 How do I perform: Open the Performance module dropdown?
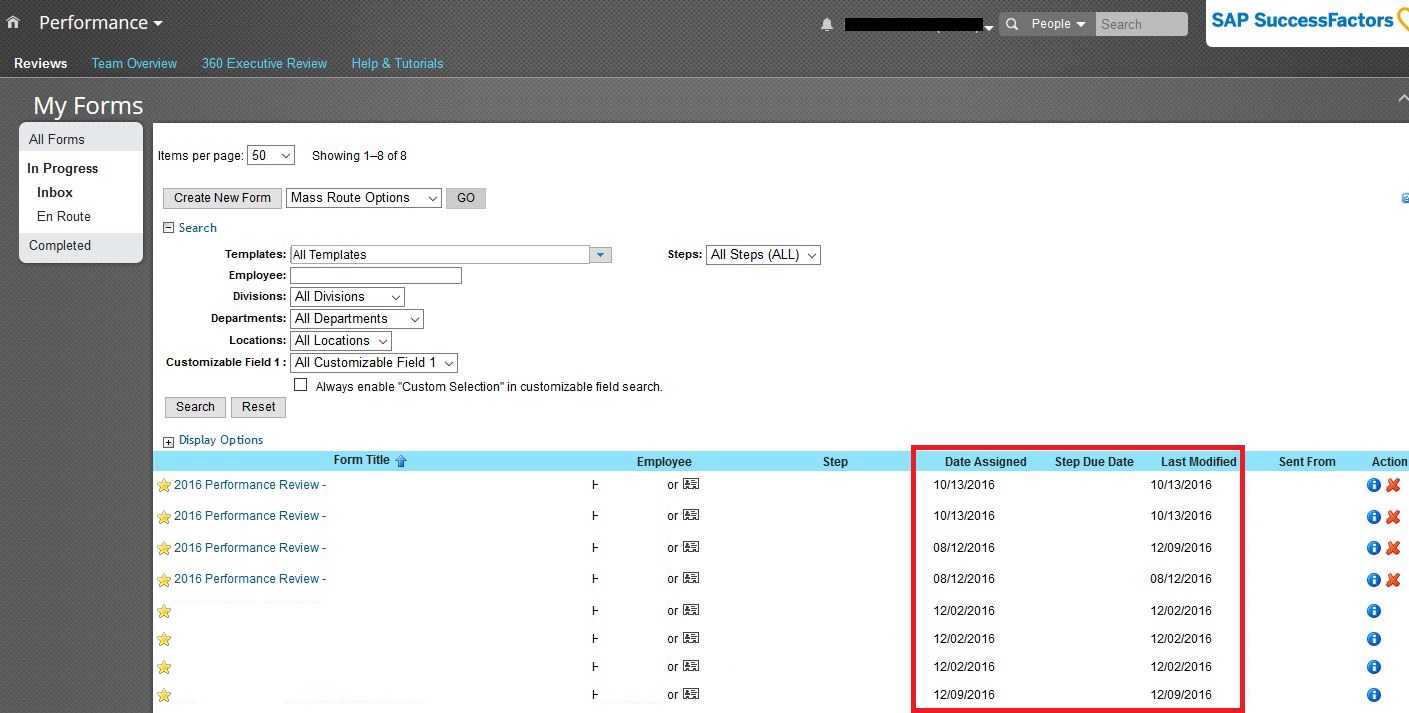point(101,22)
